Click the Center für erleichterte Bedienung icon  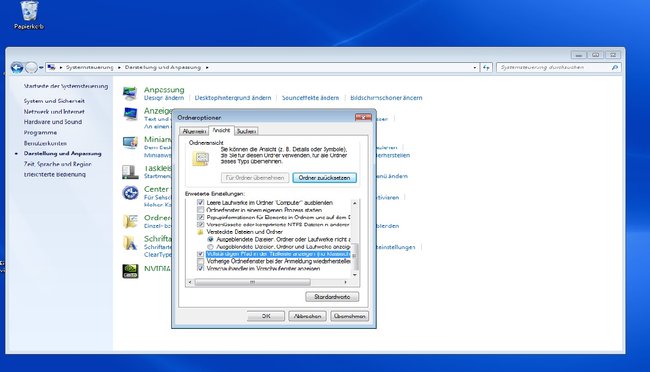[x=130, y=193]
